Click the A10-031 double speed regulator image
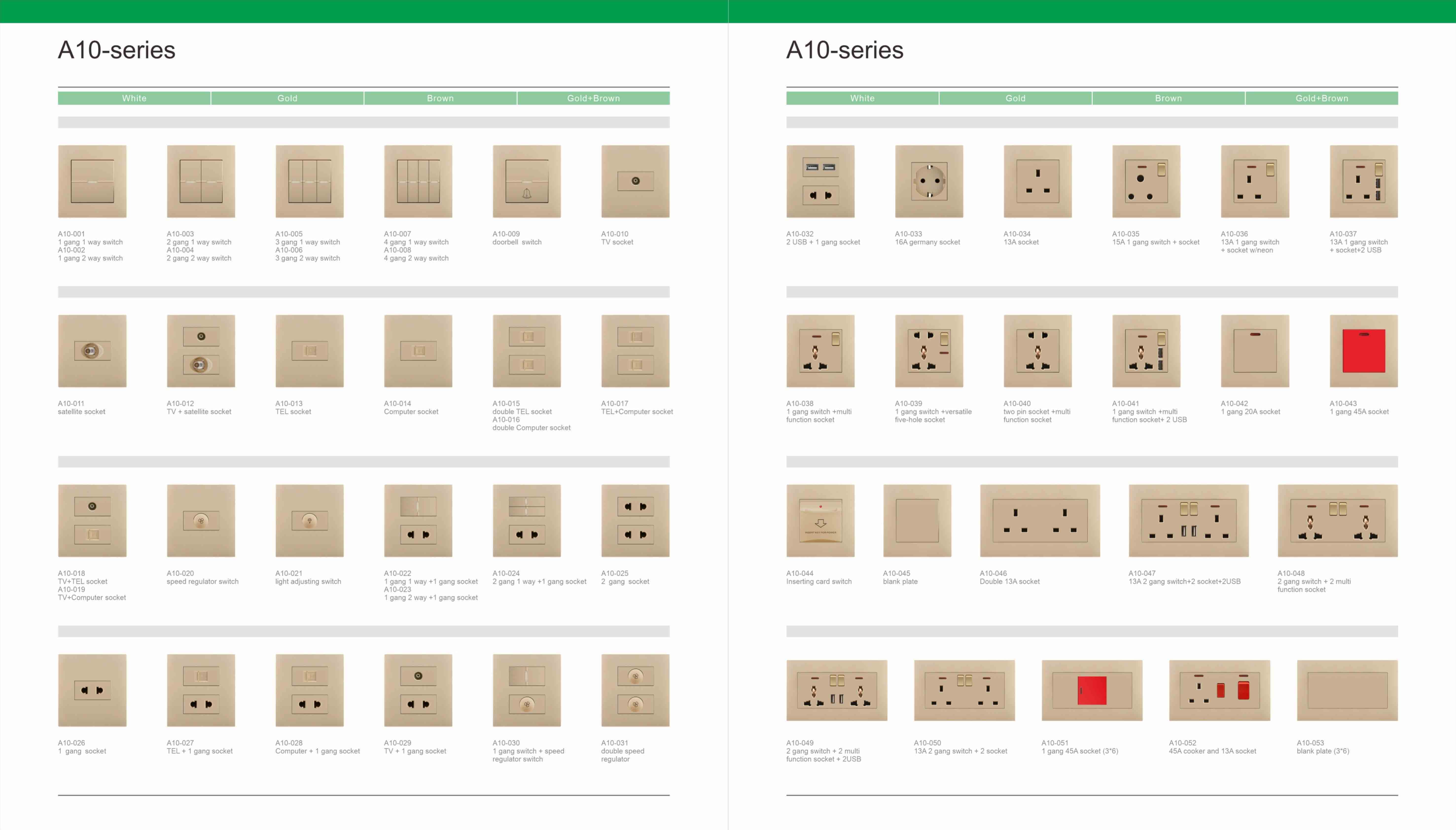The width and height of the screenshot is (1456, 830). coord(635,690)
